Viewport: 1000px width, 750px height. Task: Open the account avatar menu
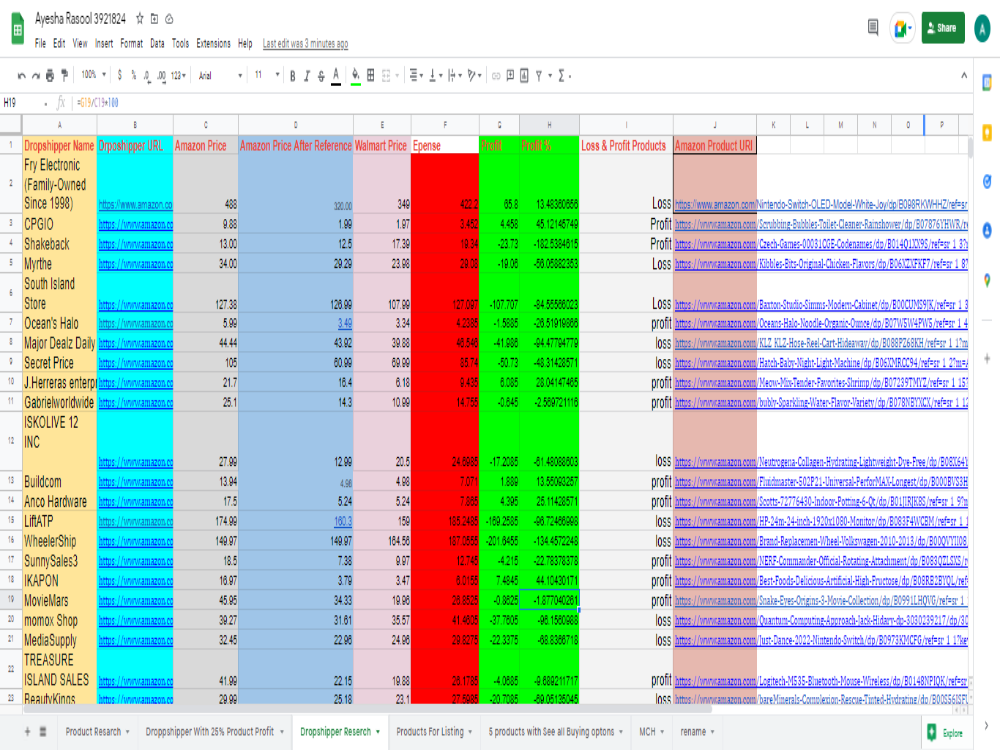(x=982, y=28)
